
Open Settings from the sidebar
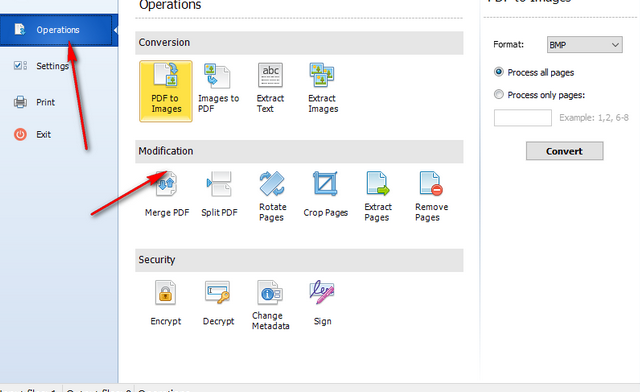click(x=41, y=66)
